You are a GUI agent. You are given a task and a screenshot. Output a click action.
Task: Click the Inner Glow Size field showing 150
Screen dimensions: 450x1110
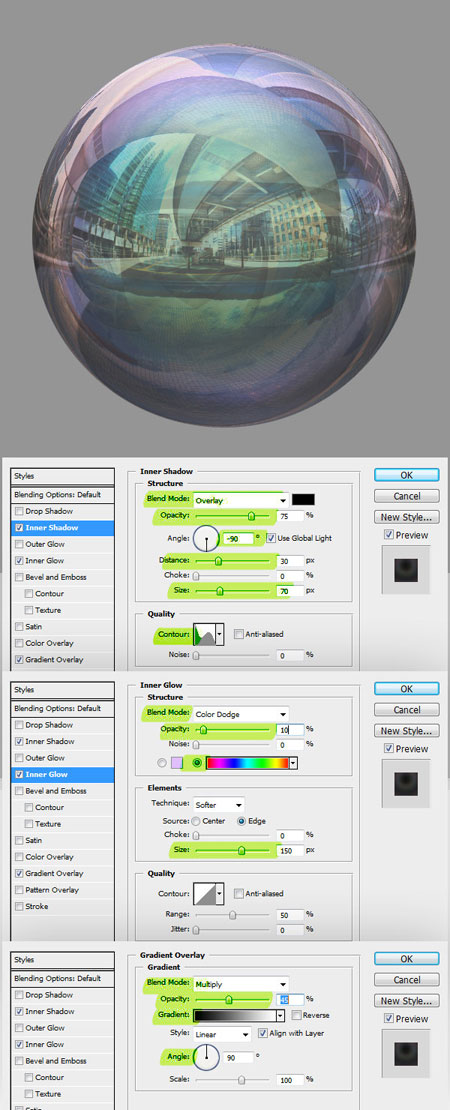289,851
